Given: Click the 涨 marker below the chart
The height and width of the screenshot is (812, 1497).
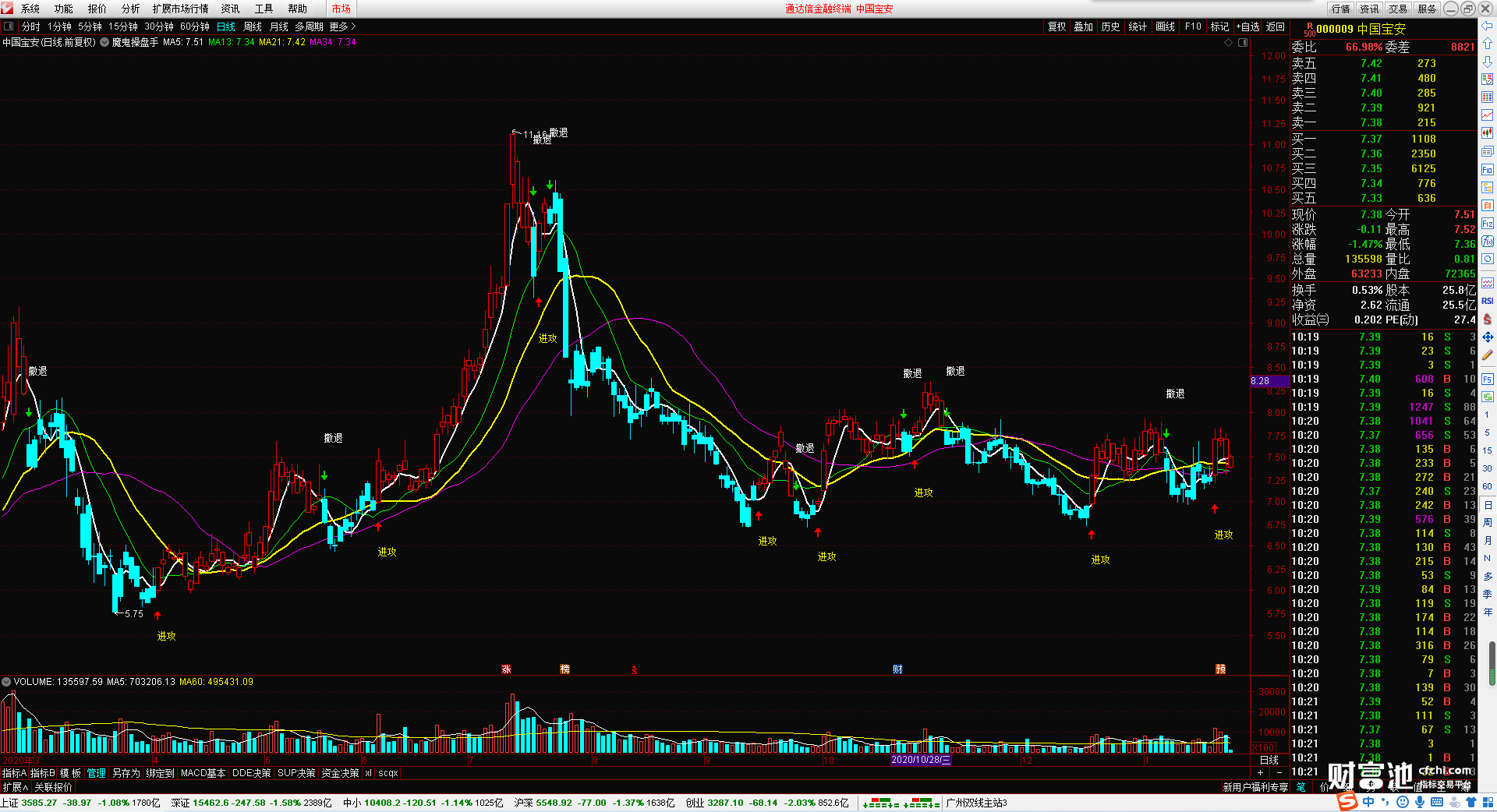Looking at the screenshot, I should 506,669.
